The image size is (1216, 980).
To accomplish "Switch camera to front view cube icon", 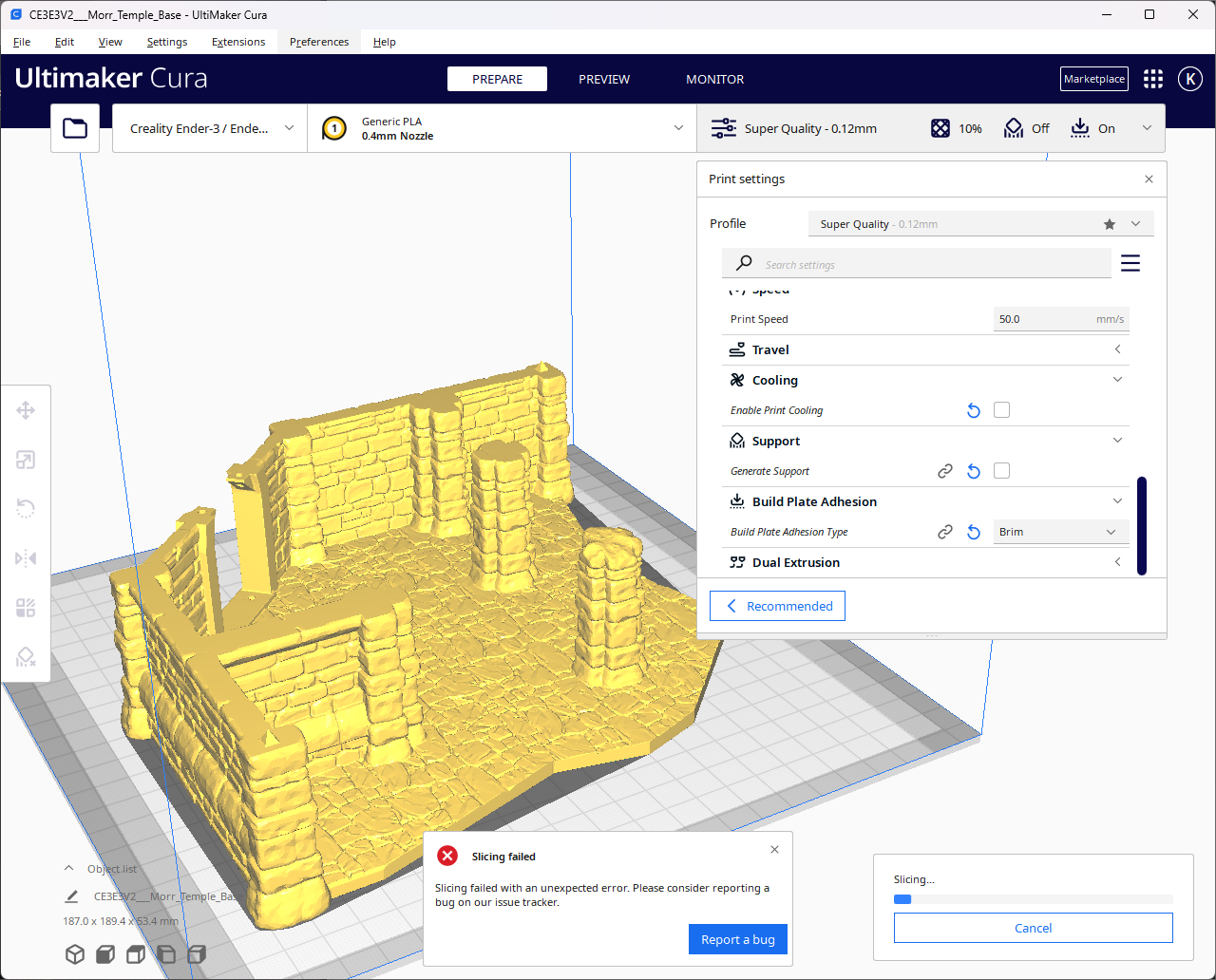I will (104, 954).
